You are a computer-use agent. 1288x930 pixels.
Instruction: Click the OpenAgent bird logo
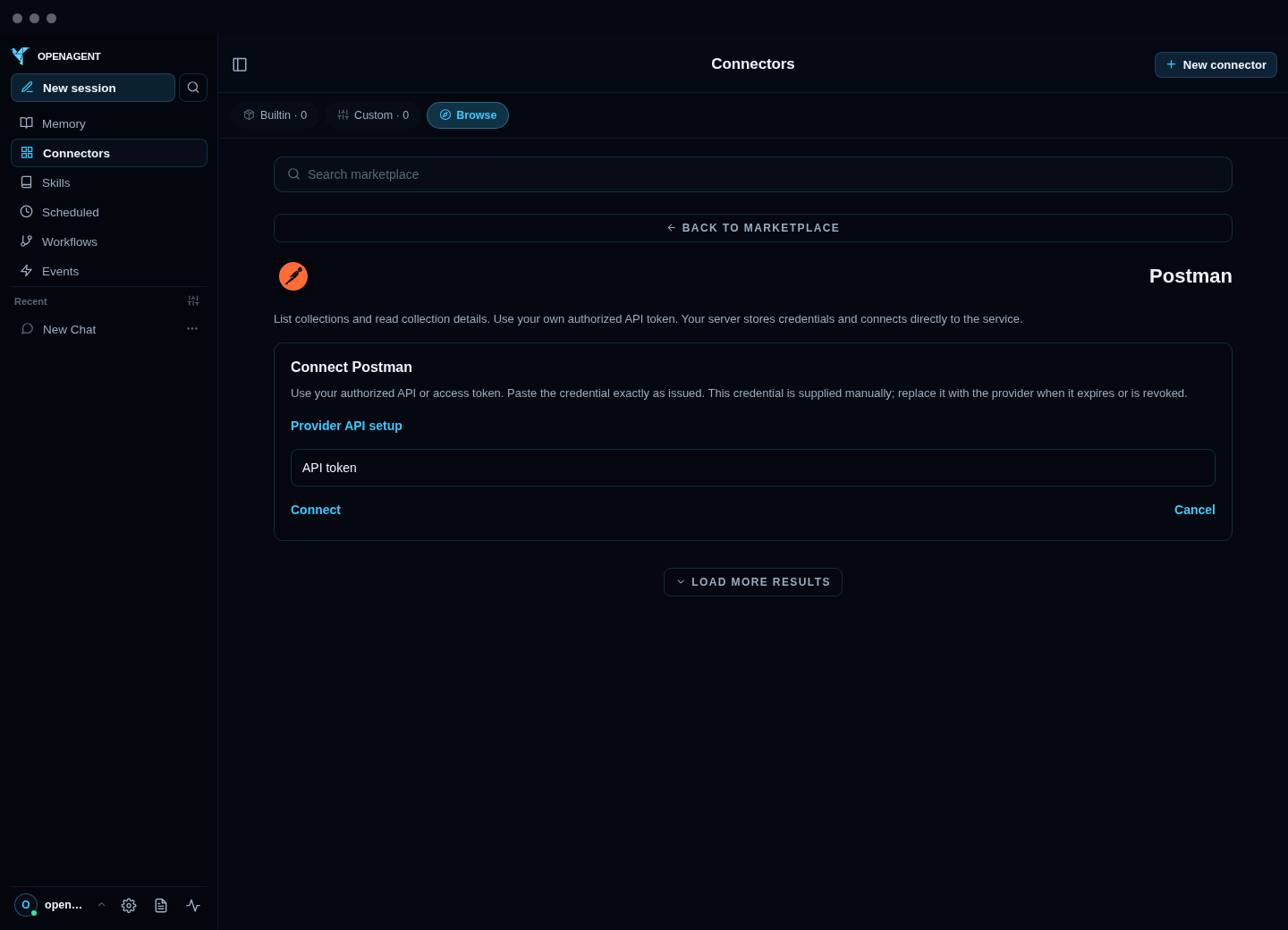20,56
